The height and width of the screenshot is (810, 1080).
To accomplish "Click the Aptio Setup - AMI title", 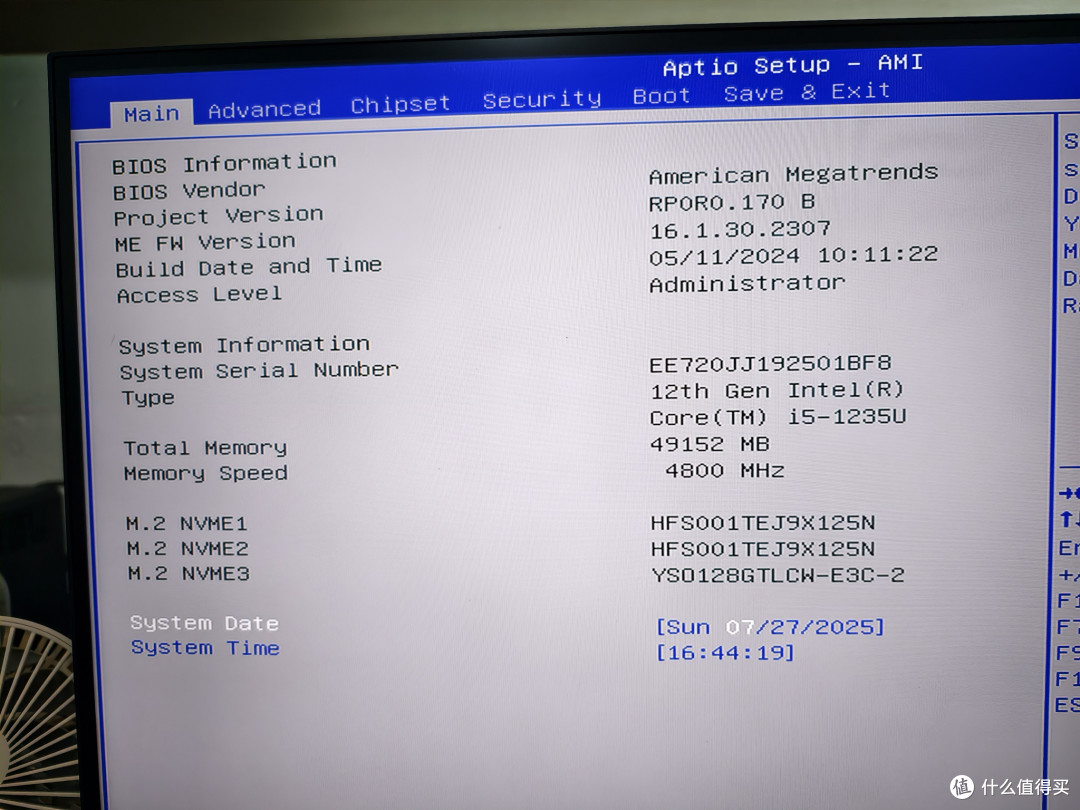I will coord(793,65).
